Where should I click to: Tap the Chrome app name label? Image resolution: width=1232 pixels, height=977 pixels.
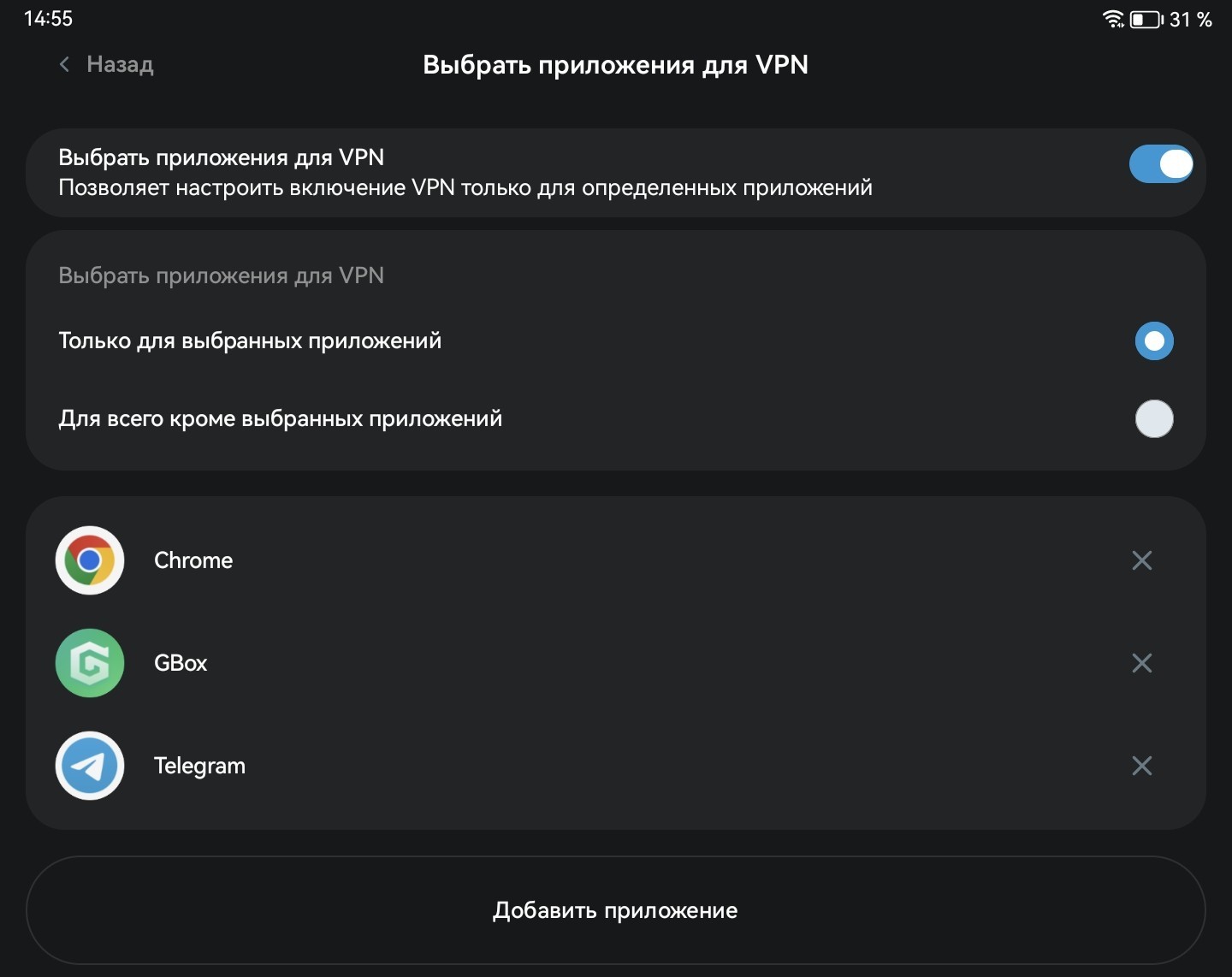193,560
